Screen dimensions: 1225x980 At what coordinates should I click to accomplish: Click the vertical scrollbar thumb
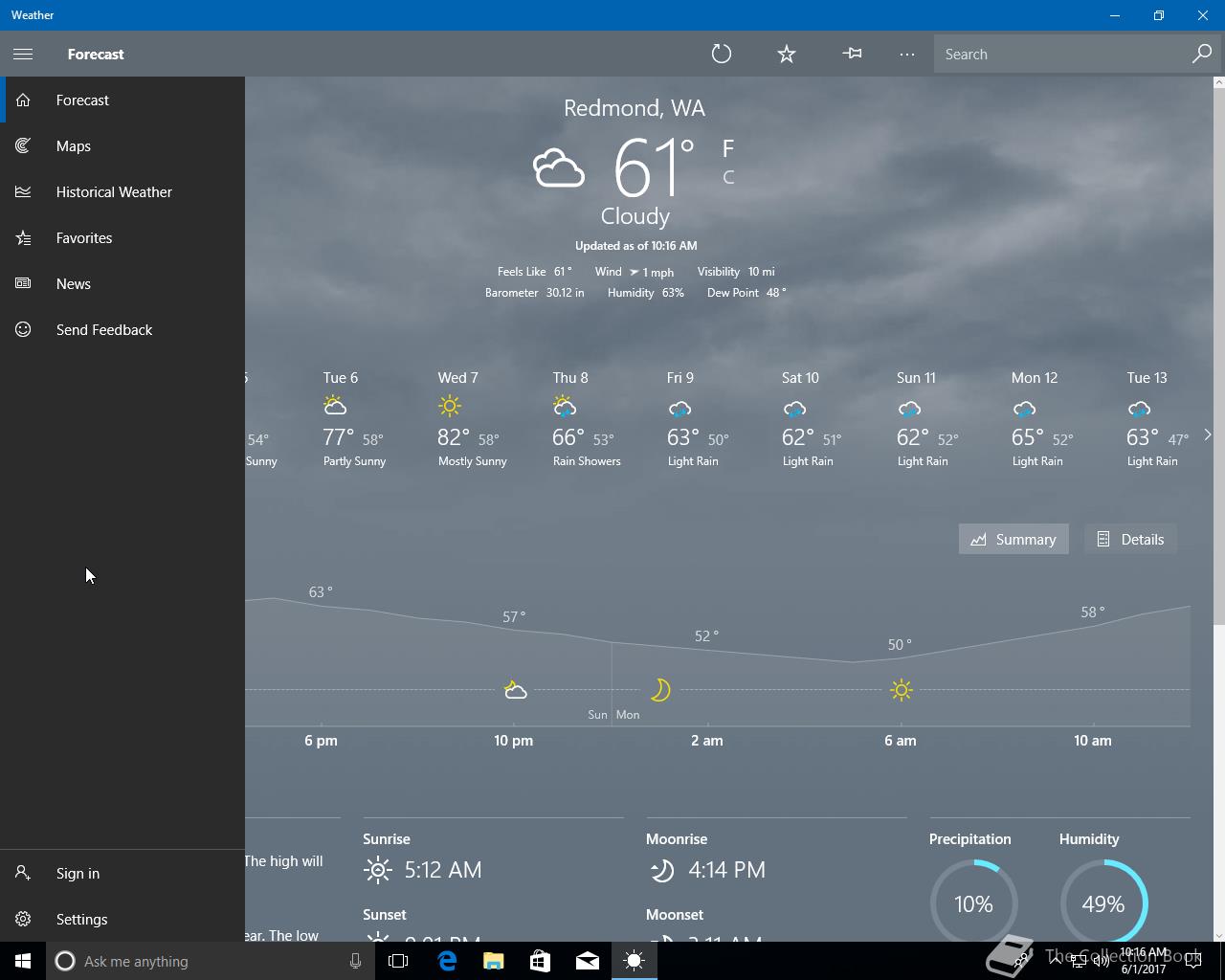point(1218,357)
